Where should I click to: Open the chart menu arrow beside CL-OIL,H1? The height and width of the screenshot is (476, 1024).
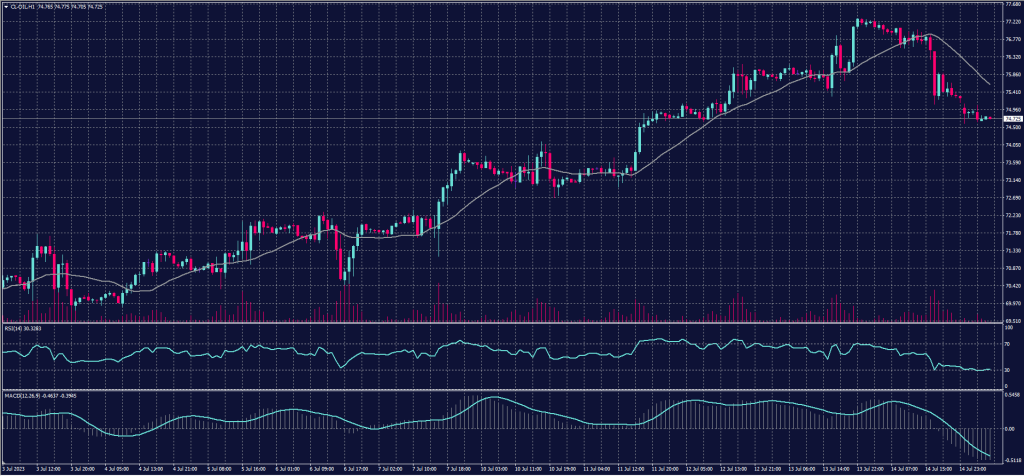coord(5,6)
